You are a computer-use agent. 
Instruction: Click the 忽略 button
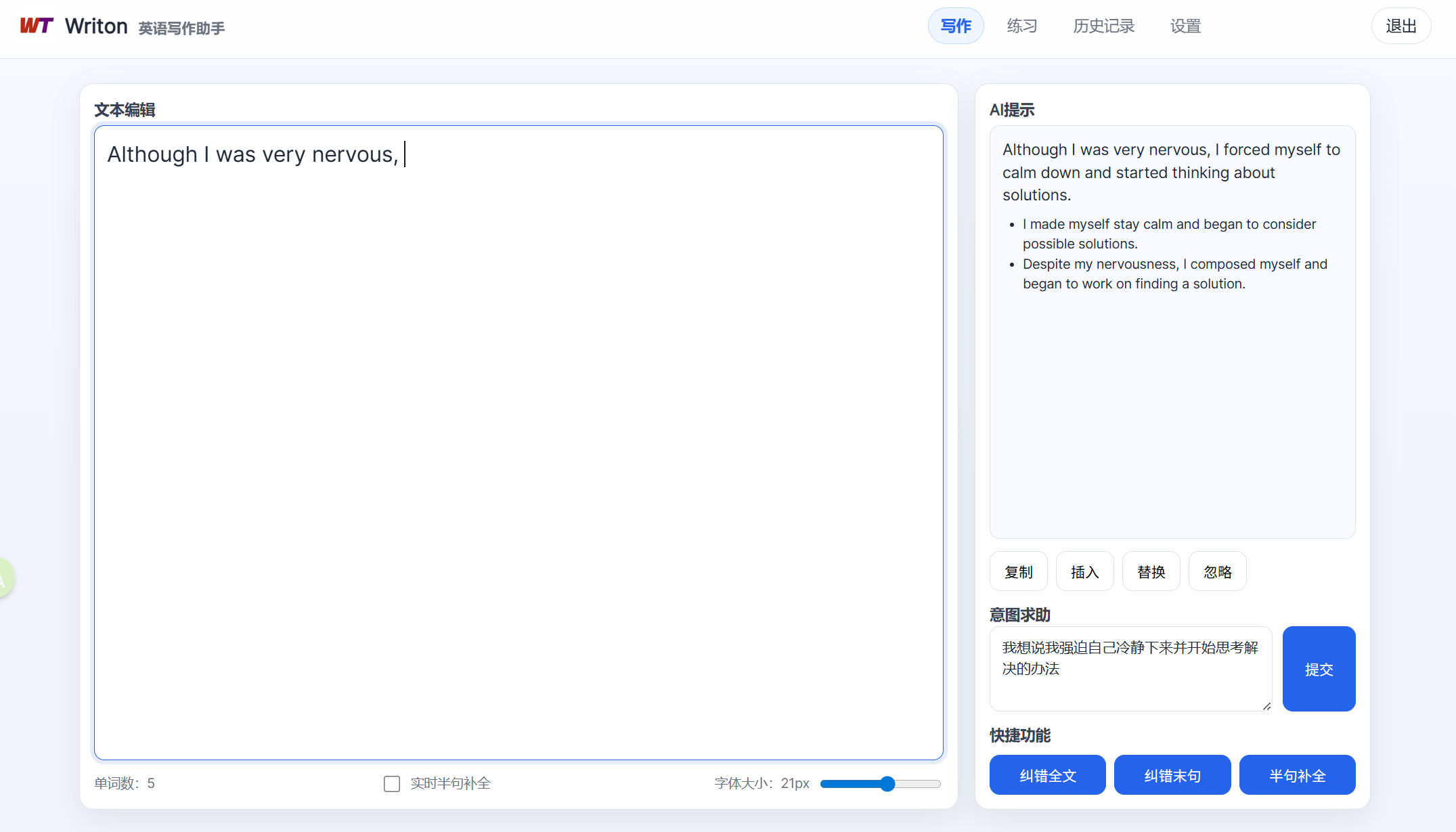[1217, 572]
